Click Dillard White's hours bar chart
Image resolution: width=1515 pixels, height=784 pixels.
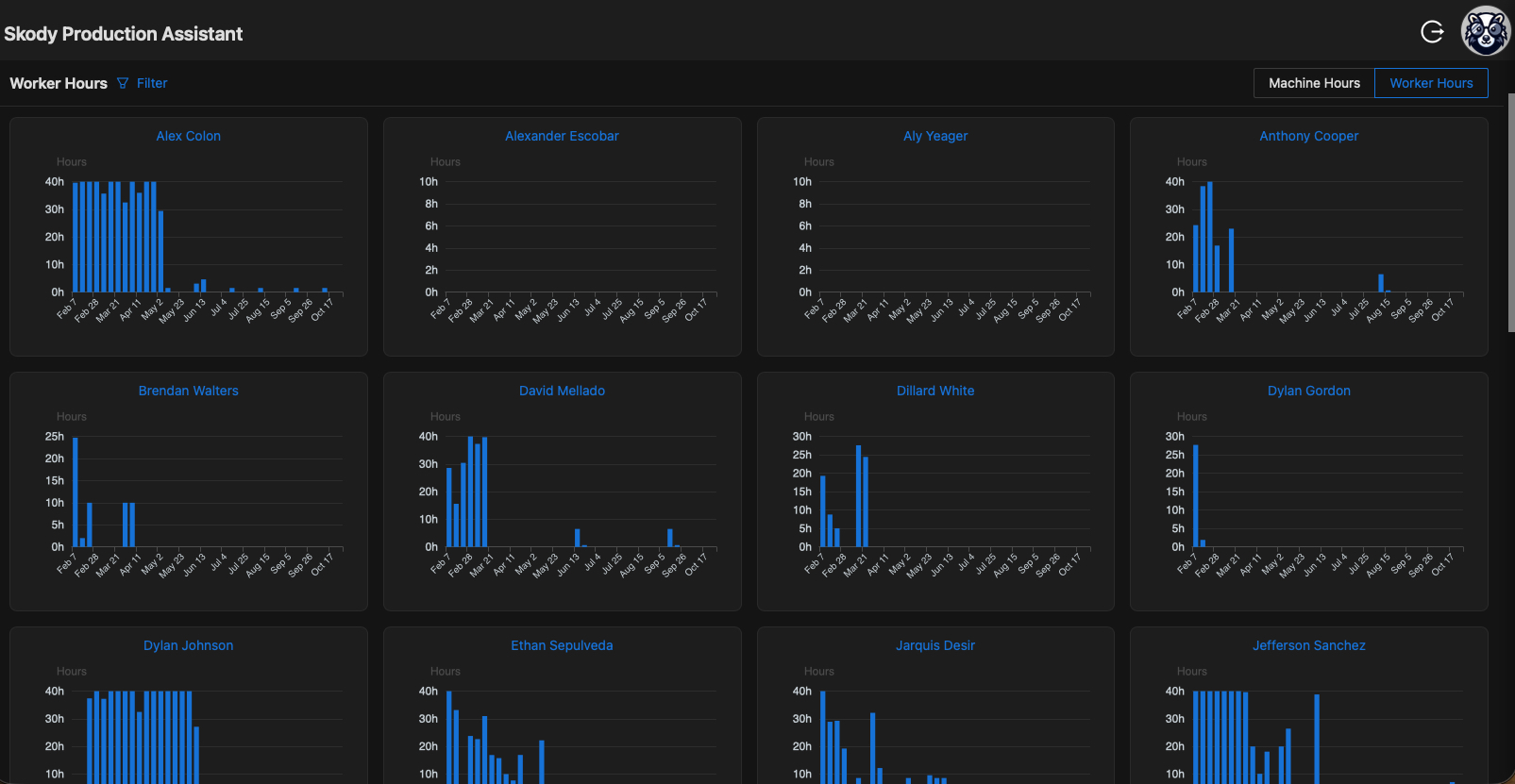(941, 495)
